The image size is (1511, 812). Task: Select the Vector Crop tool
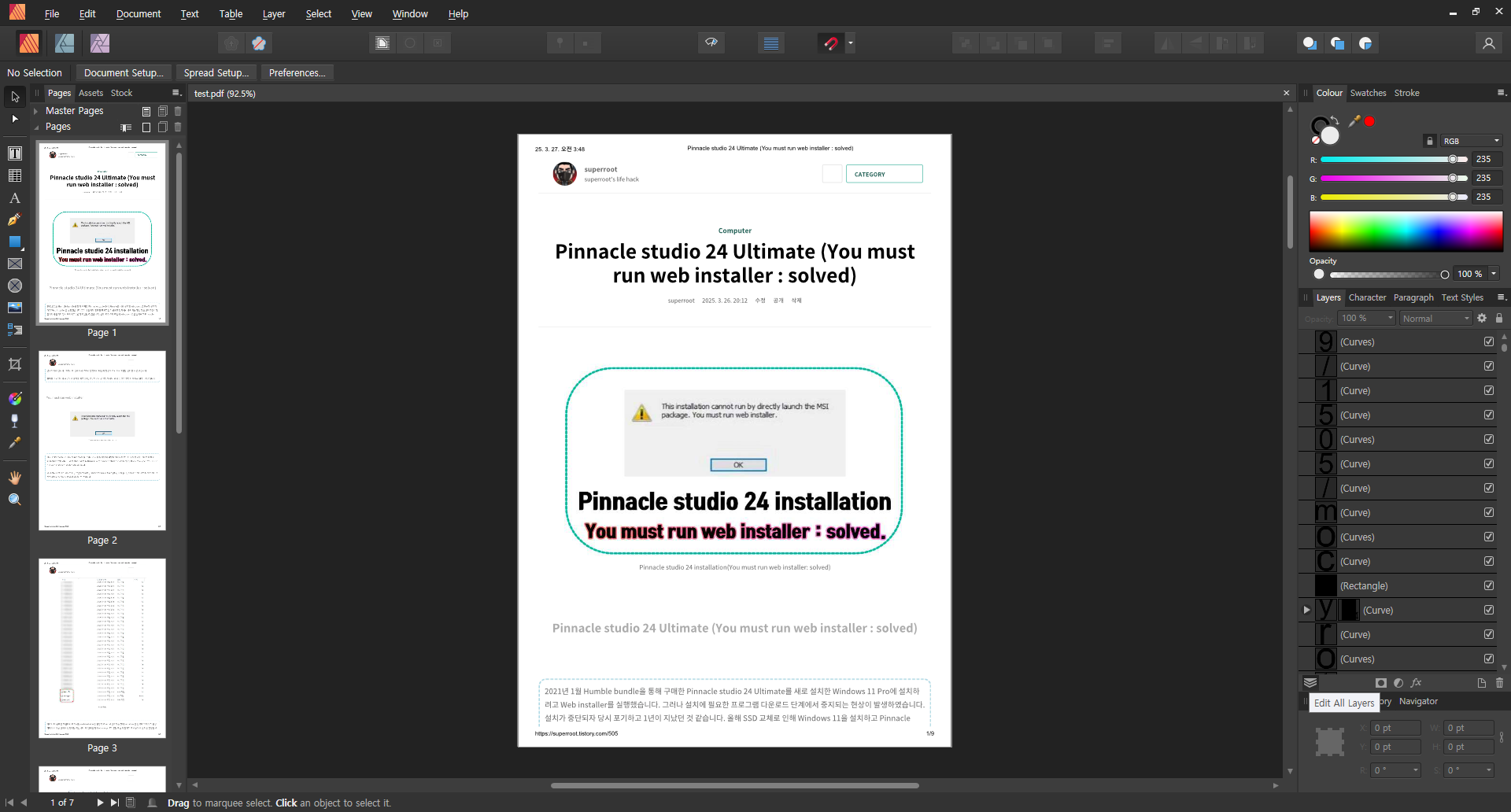(15, 364)
